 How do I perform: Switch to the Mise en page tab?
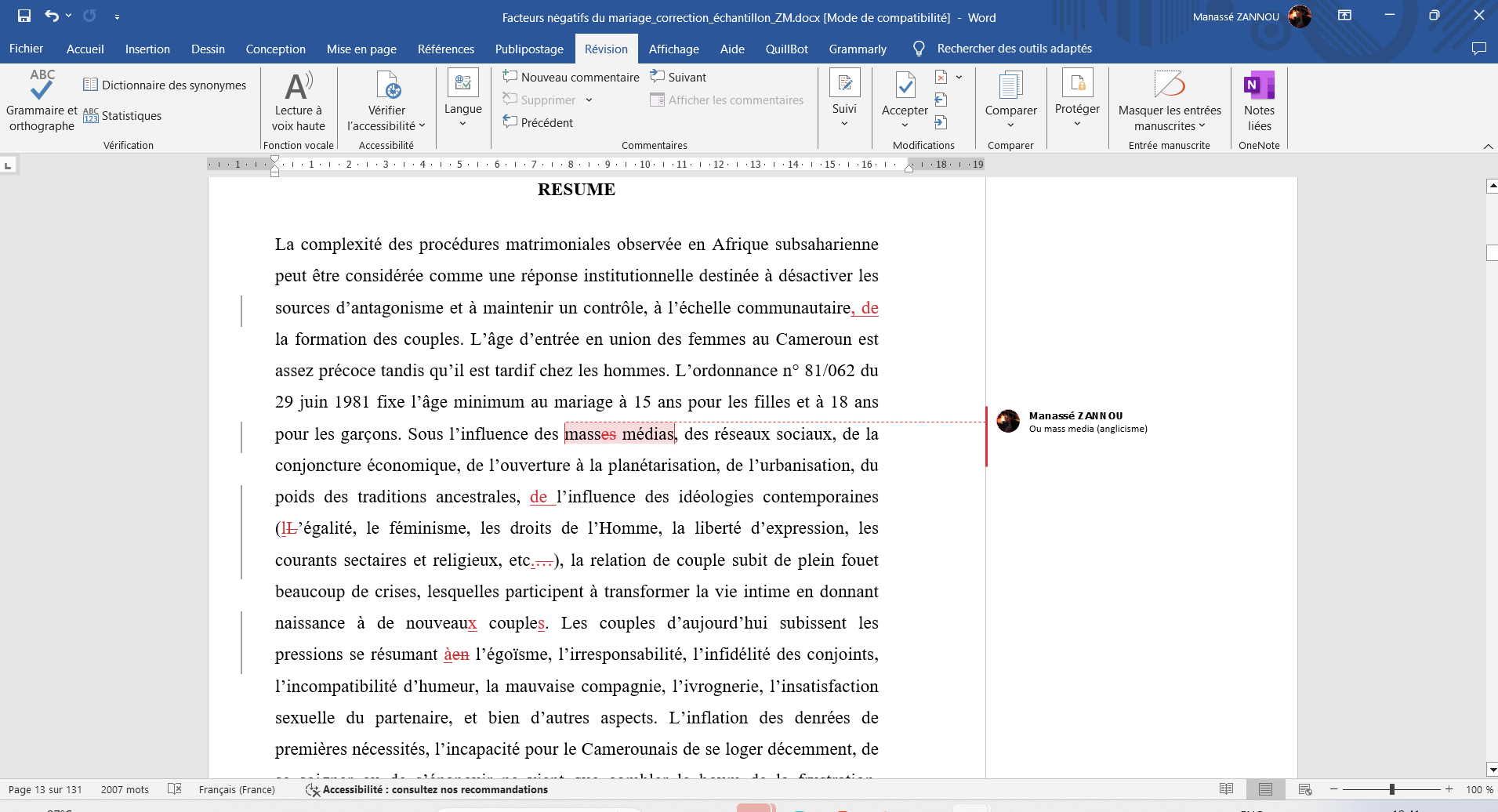point(361,49)
